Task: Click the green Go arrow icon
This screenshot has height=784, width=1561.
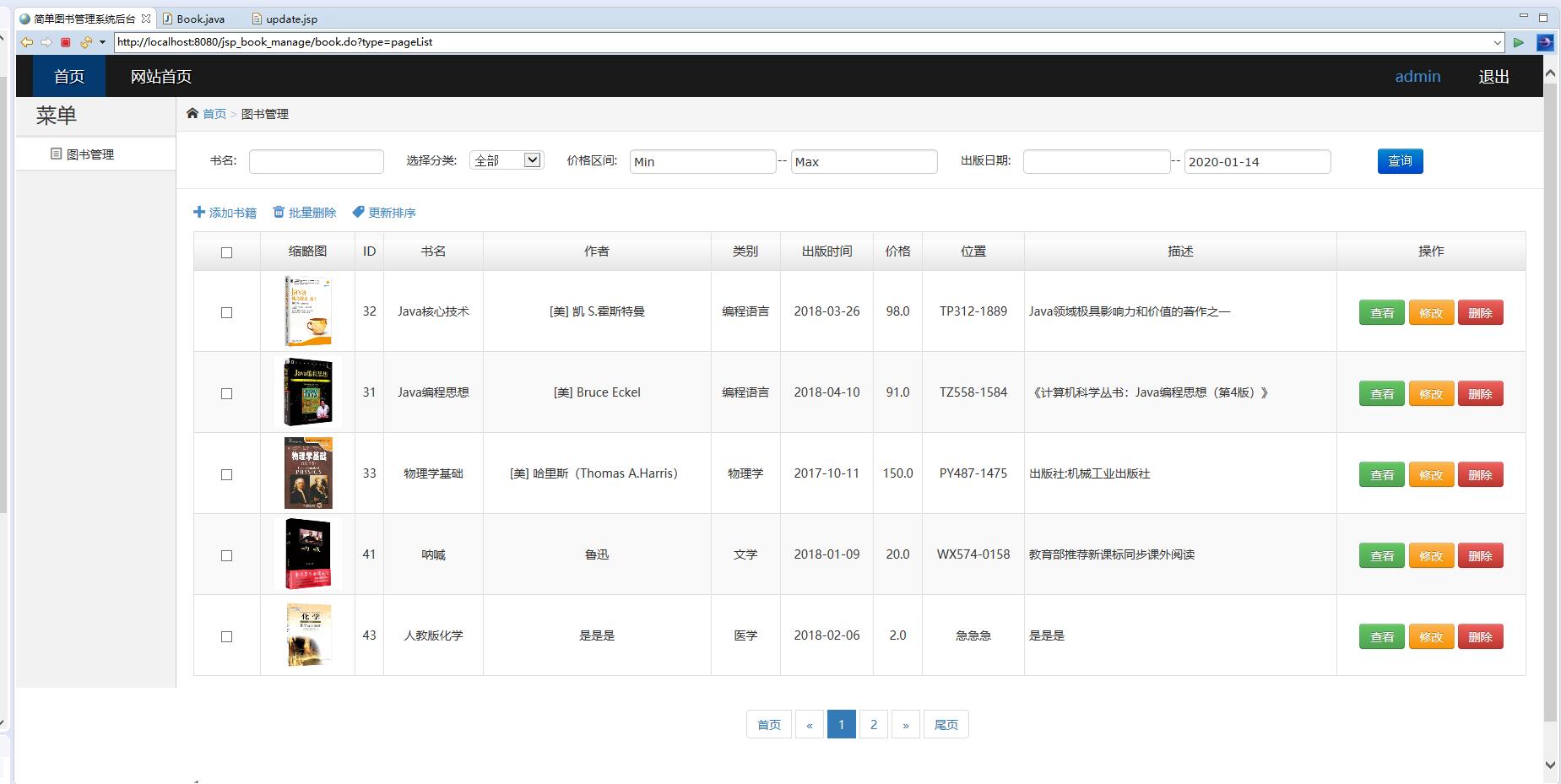Action: (x=1519, y=42)
